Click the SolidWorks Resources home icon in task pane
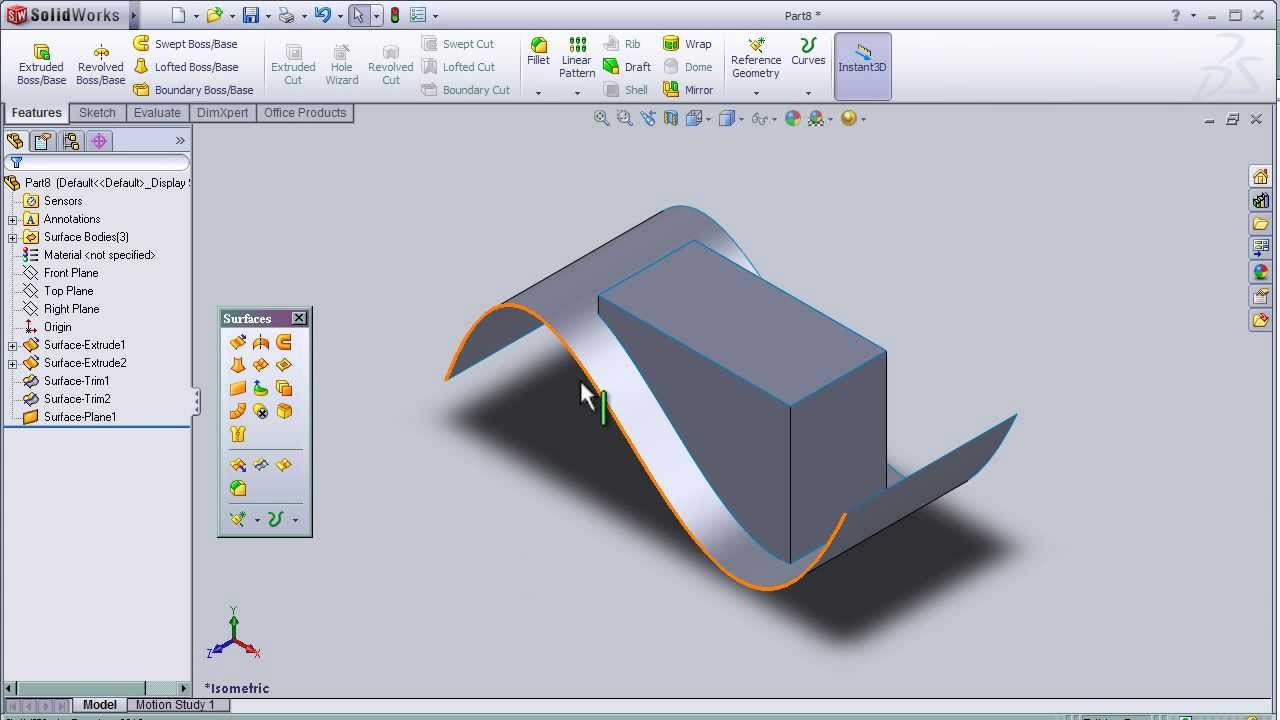 point(1260,176)
